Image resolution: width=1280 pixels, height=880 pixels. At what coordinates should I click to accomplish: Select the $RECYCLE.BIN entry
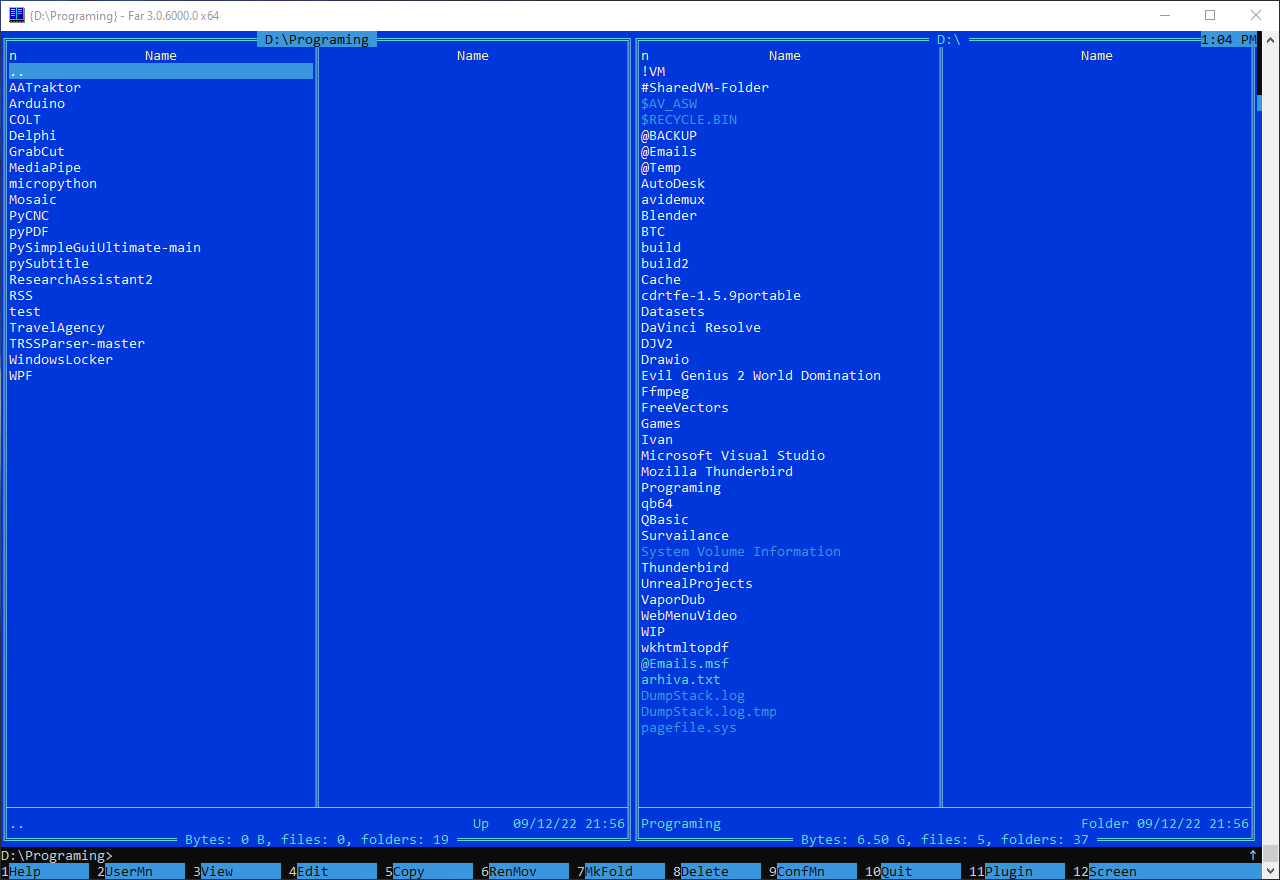click(x=689, y=119)
